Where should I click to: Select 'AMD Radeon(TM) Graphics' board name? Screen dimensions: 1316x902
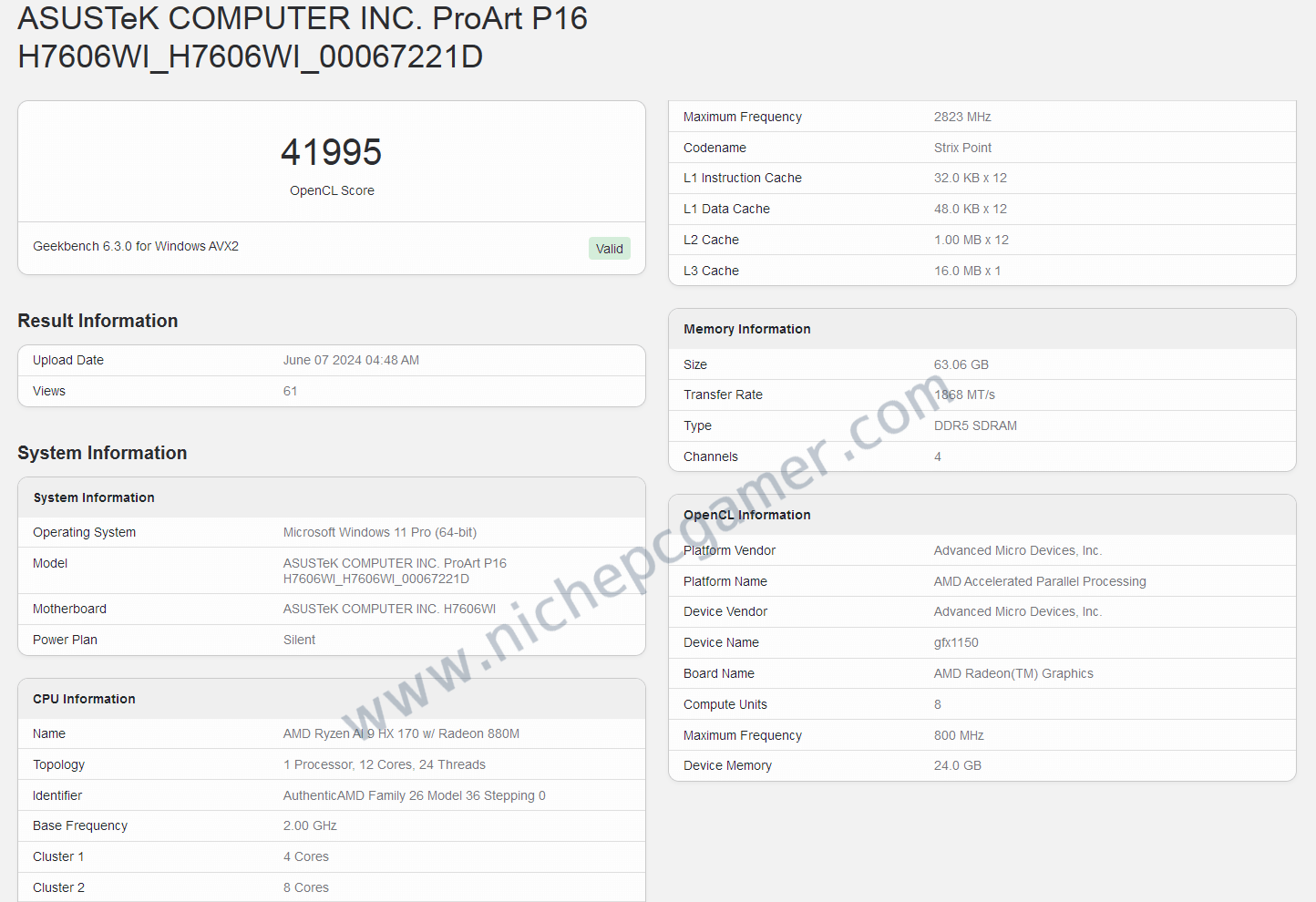[x=1013, y=673]
